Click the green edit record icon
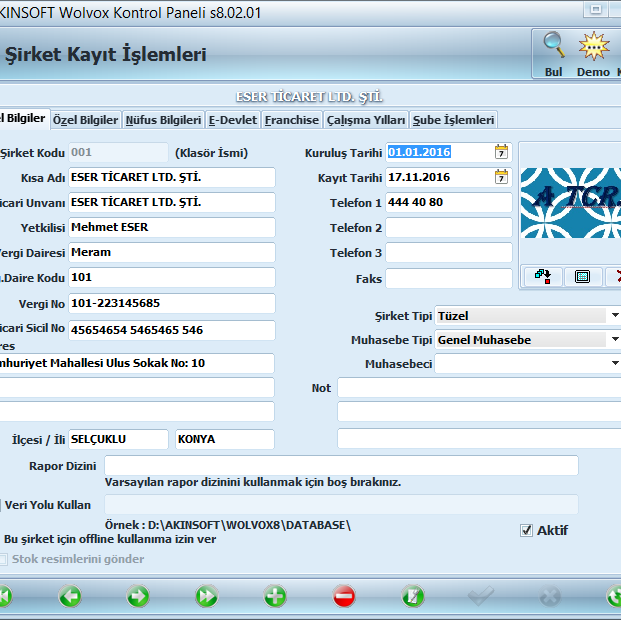This screenshot has height=620, width=621. pyautogui.click(x=412, y=597)
